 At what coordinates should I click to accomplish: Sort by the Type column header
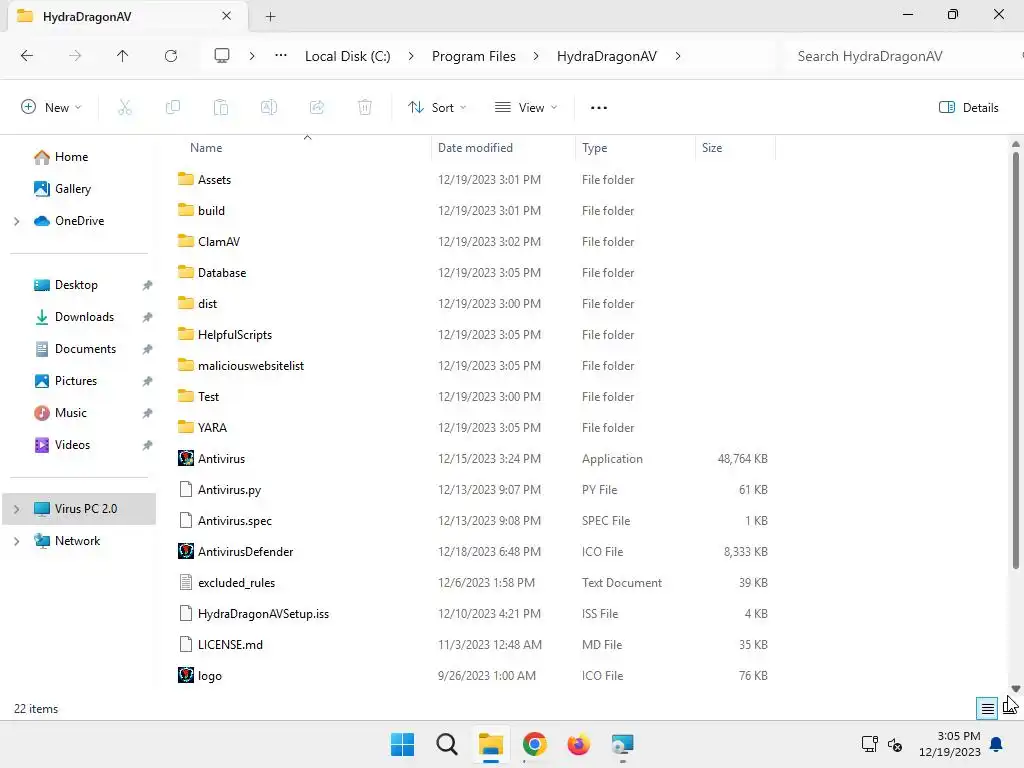tap(594, 148)
